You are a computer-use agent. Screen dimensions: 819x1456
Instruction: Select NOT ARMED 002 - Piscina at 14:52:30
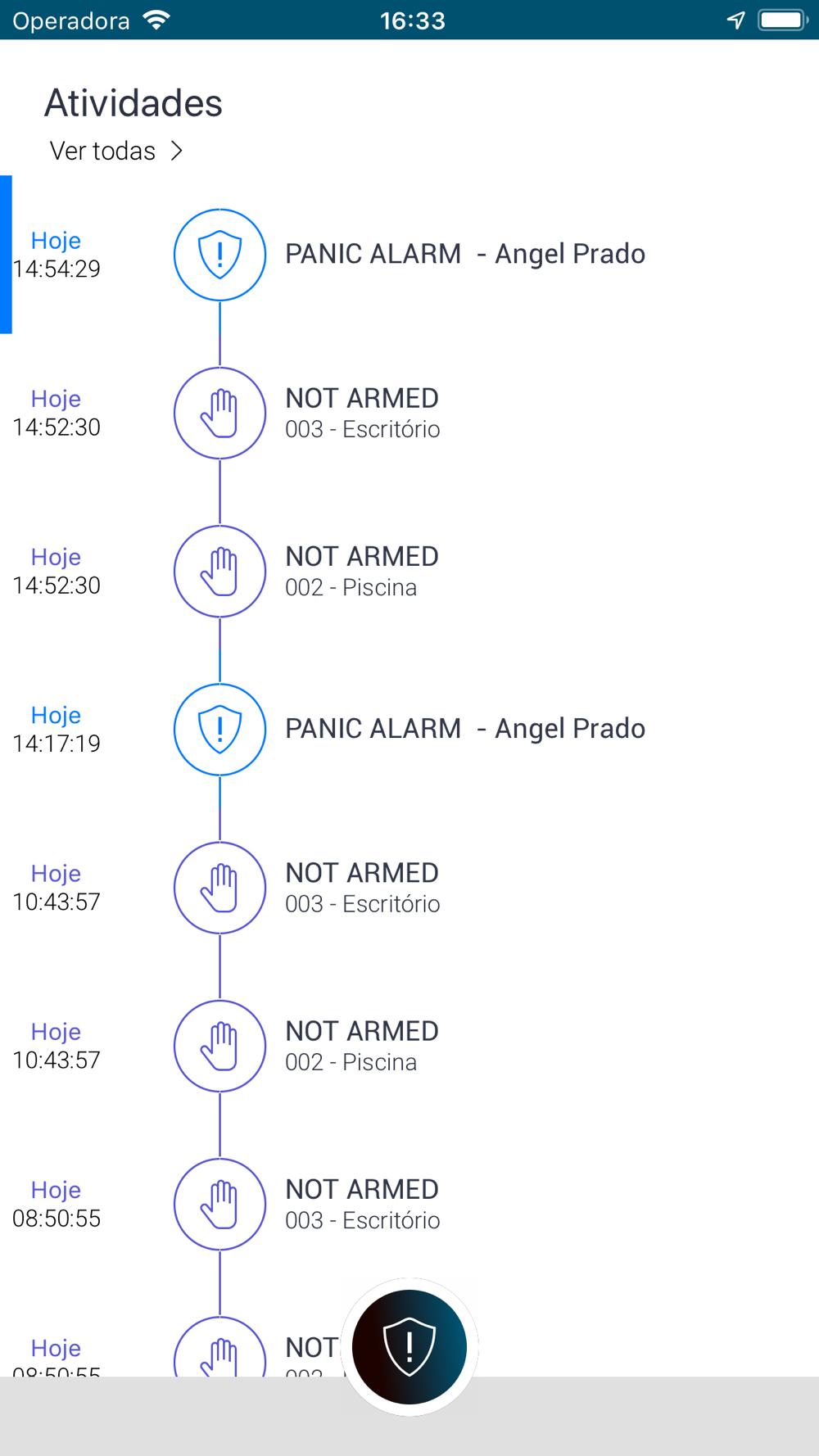pos(362,571)
